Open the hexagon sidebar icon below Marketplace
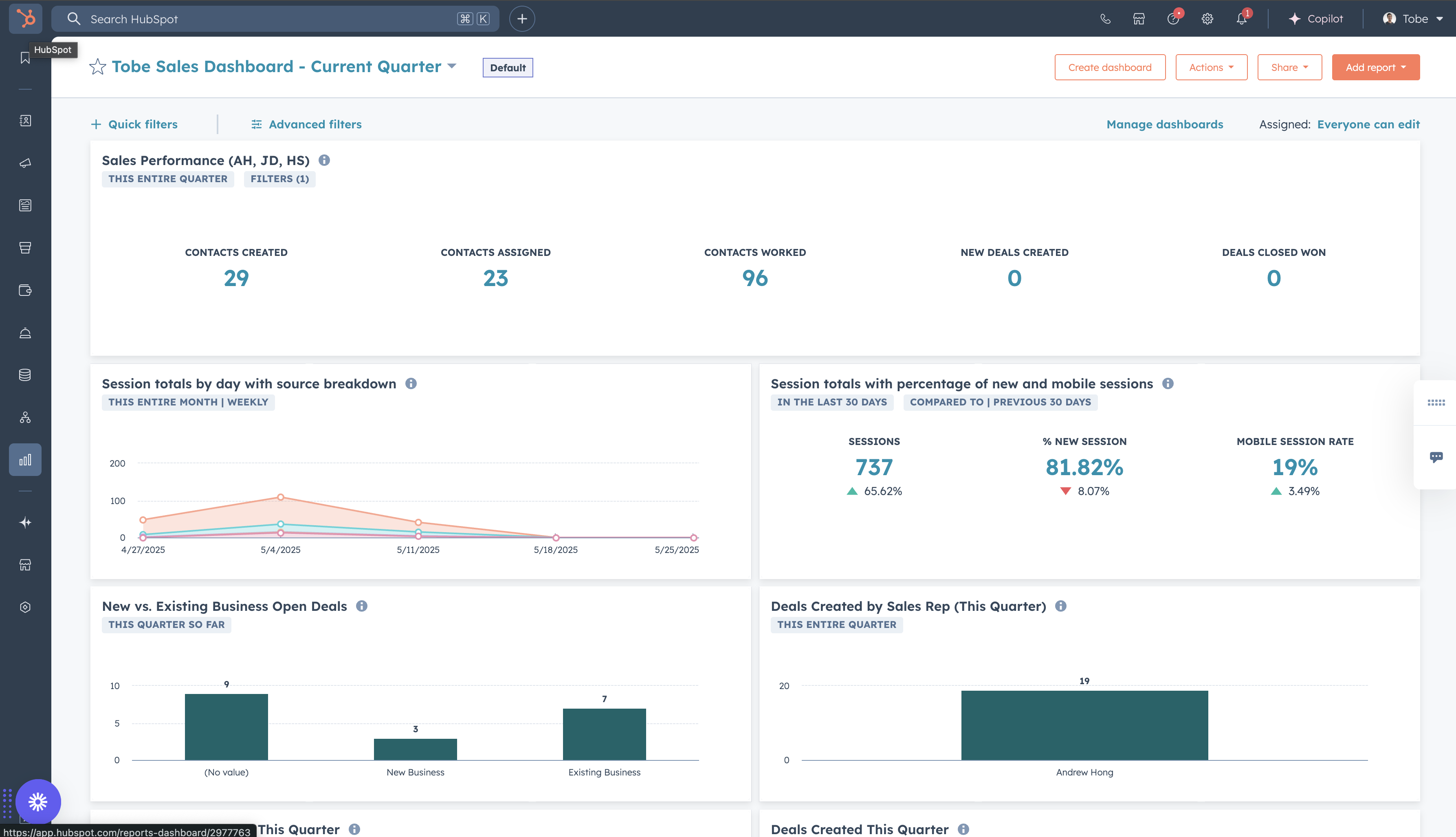Screen dimensions: 1456x837 [x=25, y=607]
